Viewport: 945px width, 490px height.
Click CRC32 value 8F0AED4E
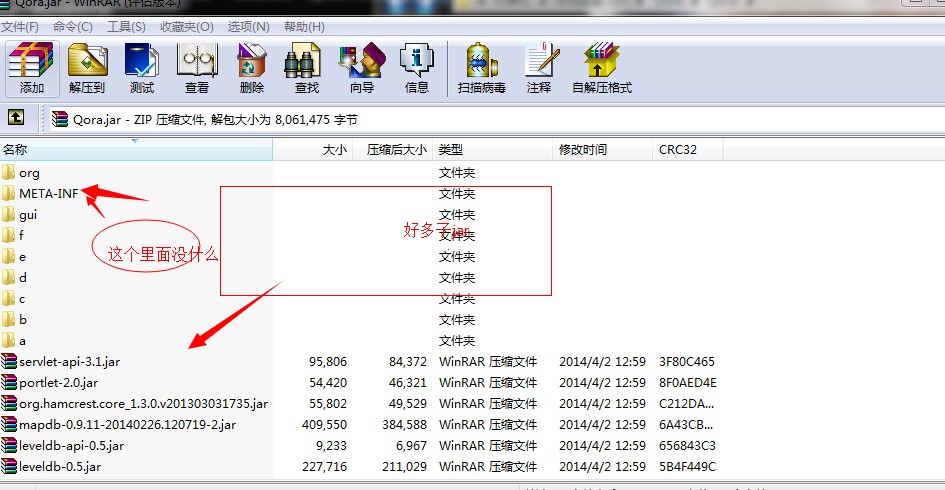pyautogui.click(x=688, y=383)
